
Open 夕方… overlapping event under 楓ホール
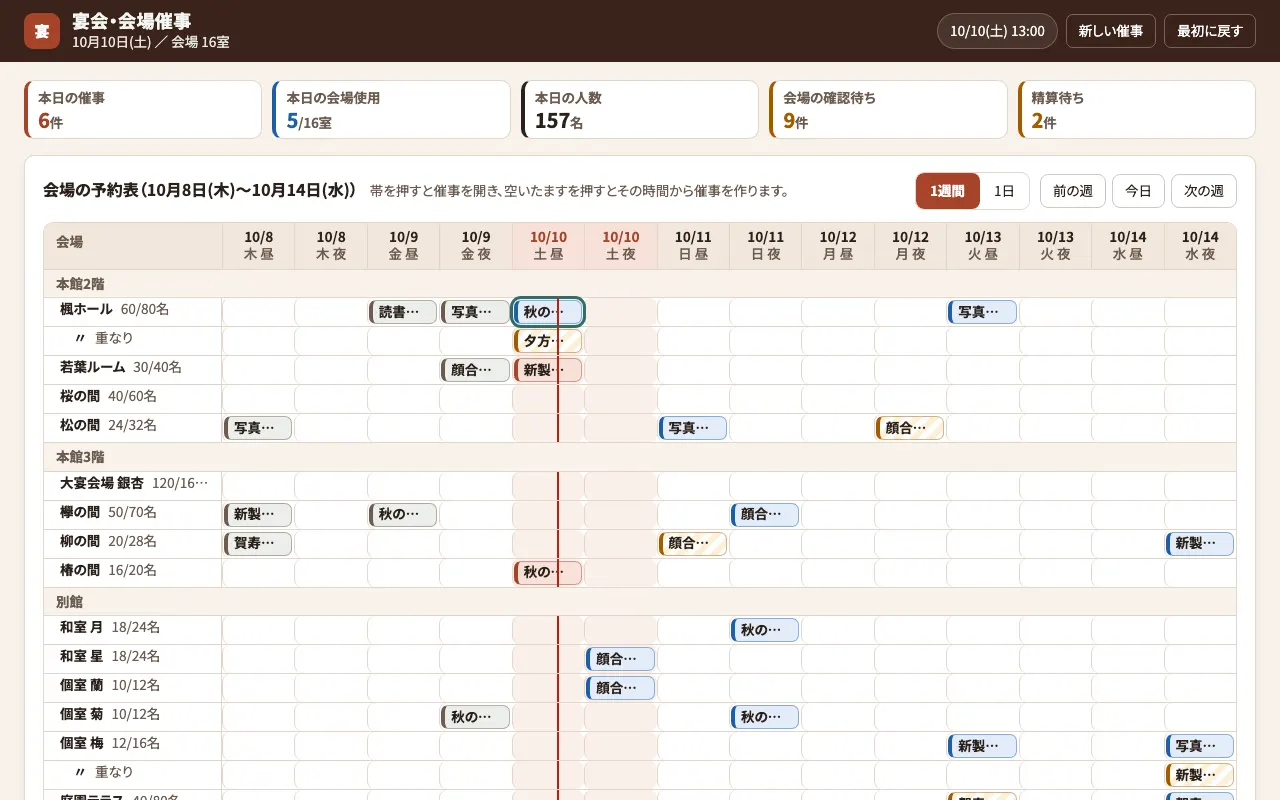coord(548,341)
